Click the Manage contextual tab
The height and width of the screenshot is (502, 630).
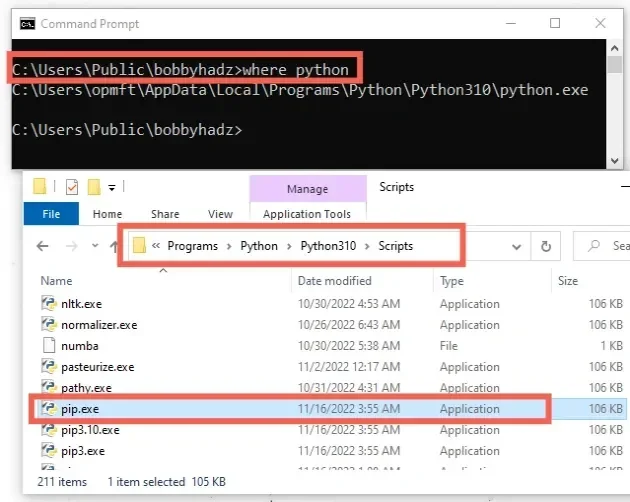(x=307, y=189)
